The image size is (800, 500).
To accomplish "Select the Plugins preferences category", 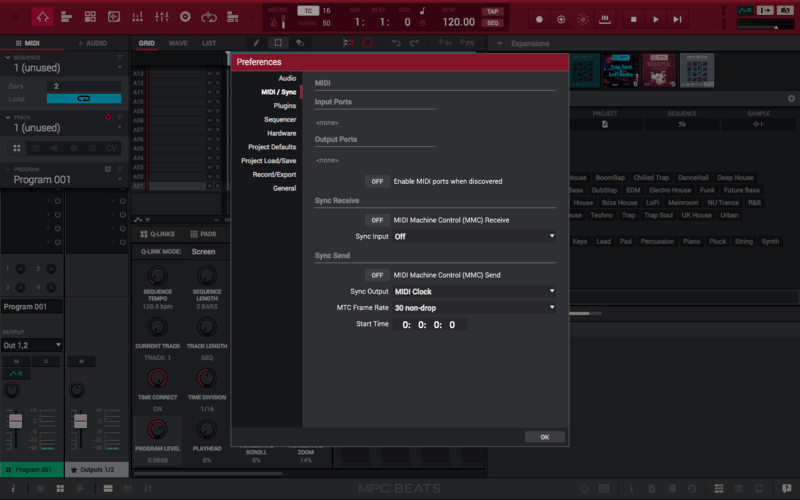I will pyautogui.click(x=285, y=106).
